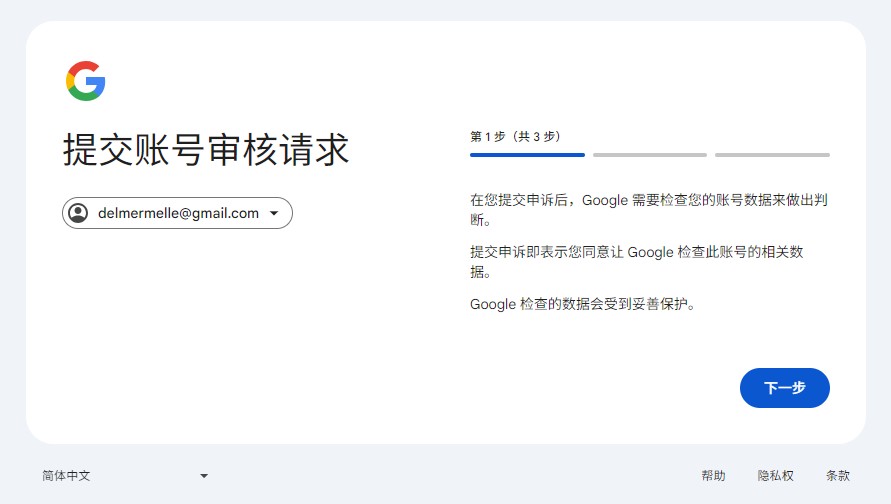The width and height of the screenshot is (891, 504).
Task: Click the first blue progress step bar
Action: pos(527,155)
